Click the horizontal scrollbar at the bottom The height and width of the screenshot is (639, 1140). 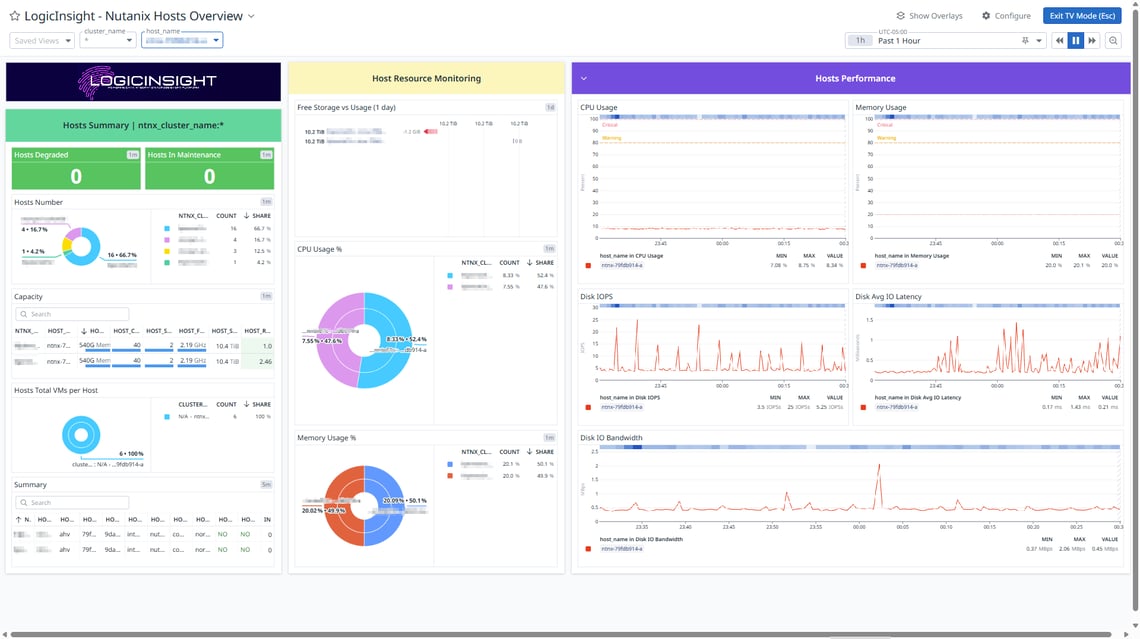point(560,635)
